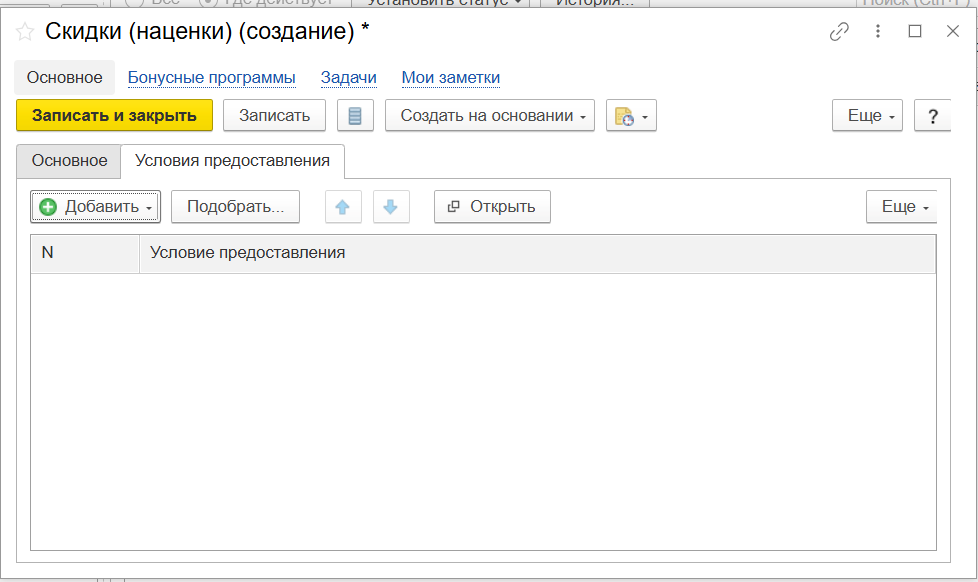Expand the Создать на основании menu
This screenshot has height=582, width=978.
coord(490,116)
